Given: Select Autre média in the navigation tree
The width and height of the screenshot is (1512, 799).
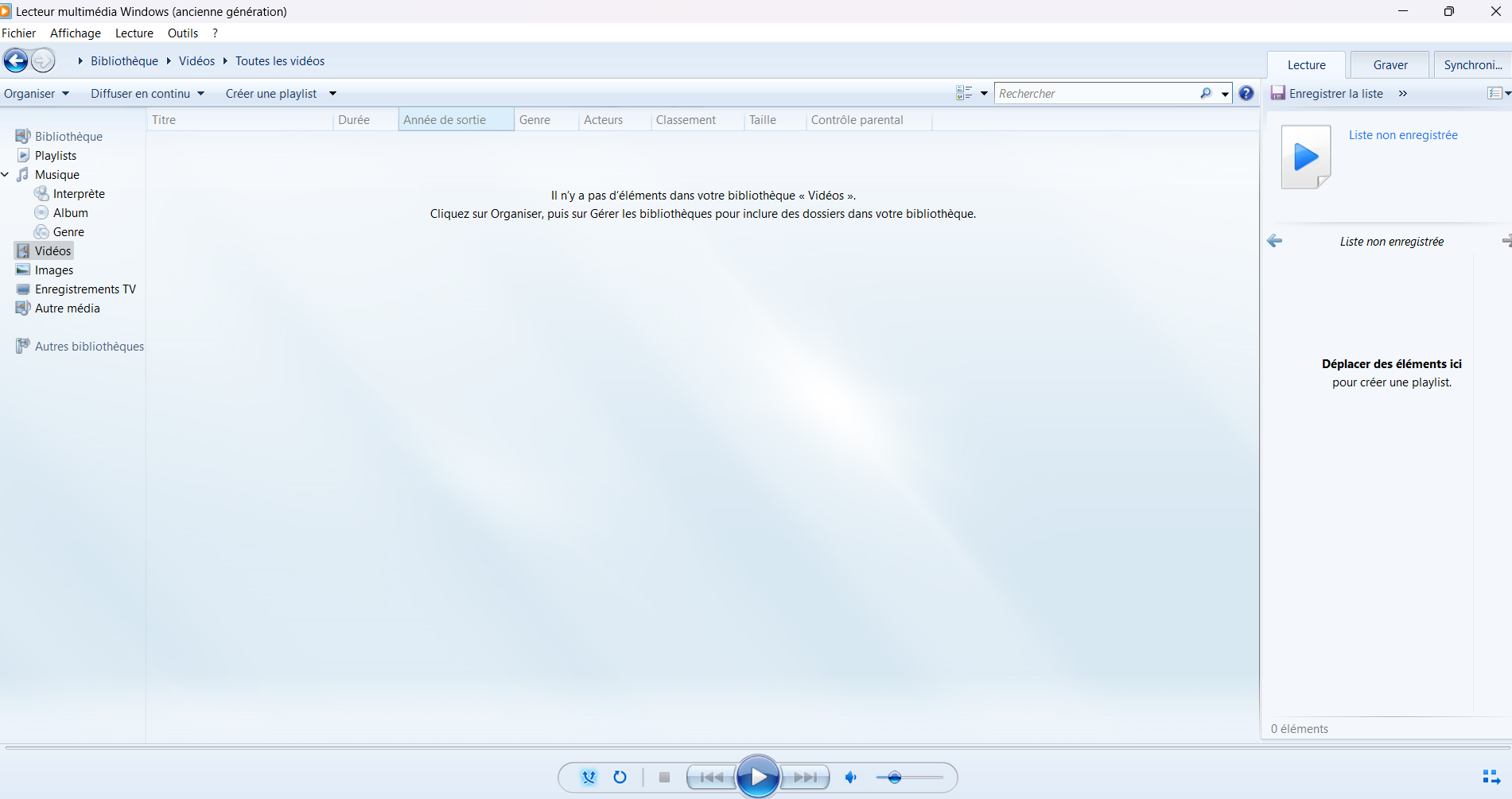Looking at the screenshot, I should [x=67, y=308].
